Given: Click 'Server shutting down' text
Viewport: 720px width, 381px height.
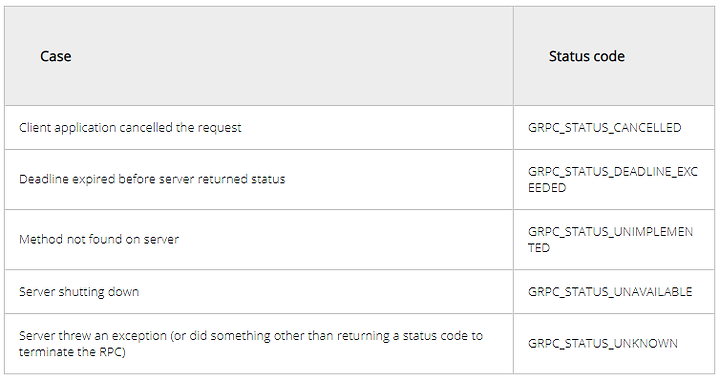Looking at the screenshot, I should tap(79, 292).
